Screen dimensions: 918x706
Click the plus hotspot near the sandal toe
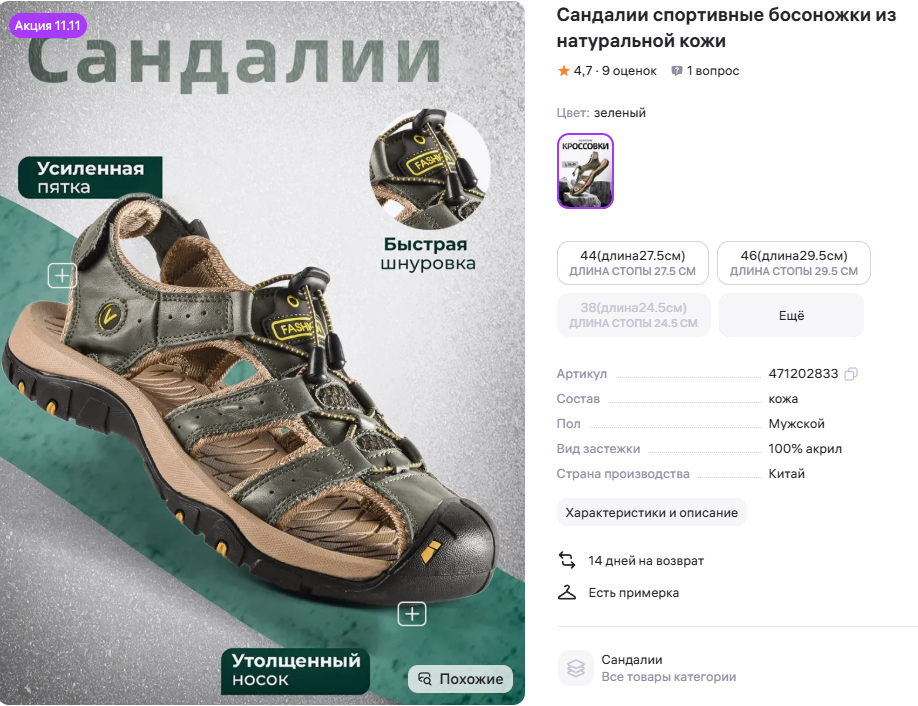(412, 614)
